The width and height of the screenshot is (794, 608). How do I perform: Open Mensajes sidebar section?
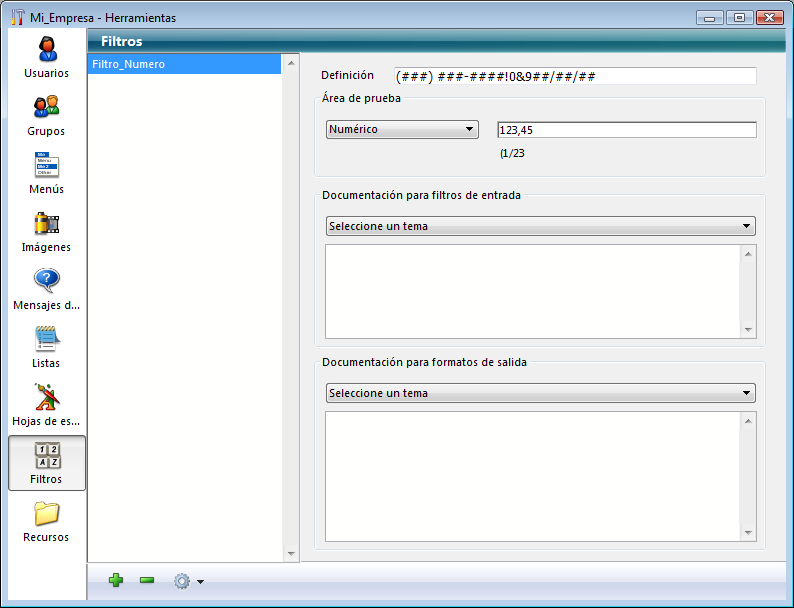(x=47, y=288)
